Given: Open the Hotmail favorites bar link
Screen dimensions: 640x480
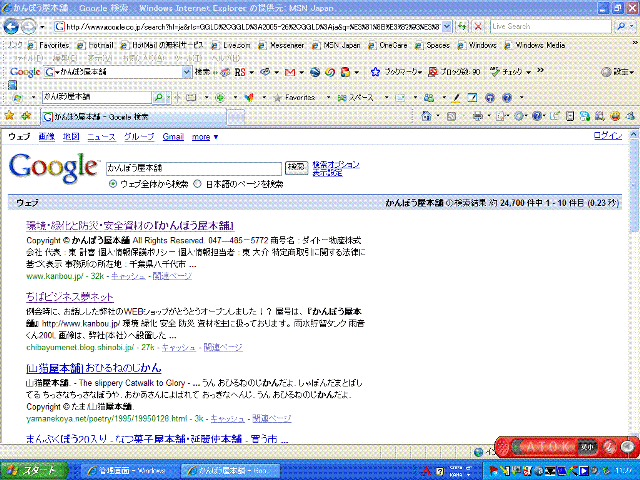Looking at the screenshot, I should (x=96, y=45).
